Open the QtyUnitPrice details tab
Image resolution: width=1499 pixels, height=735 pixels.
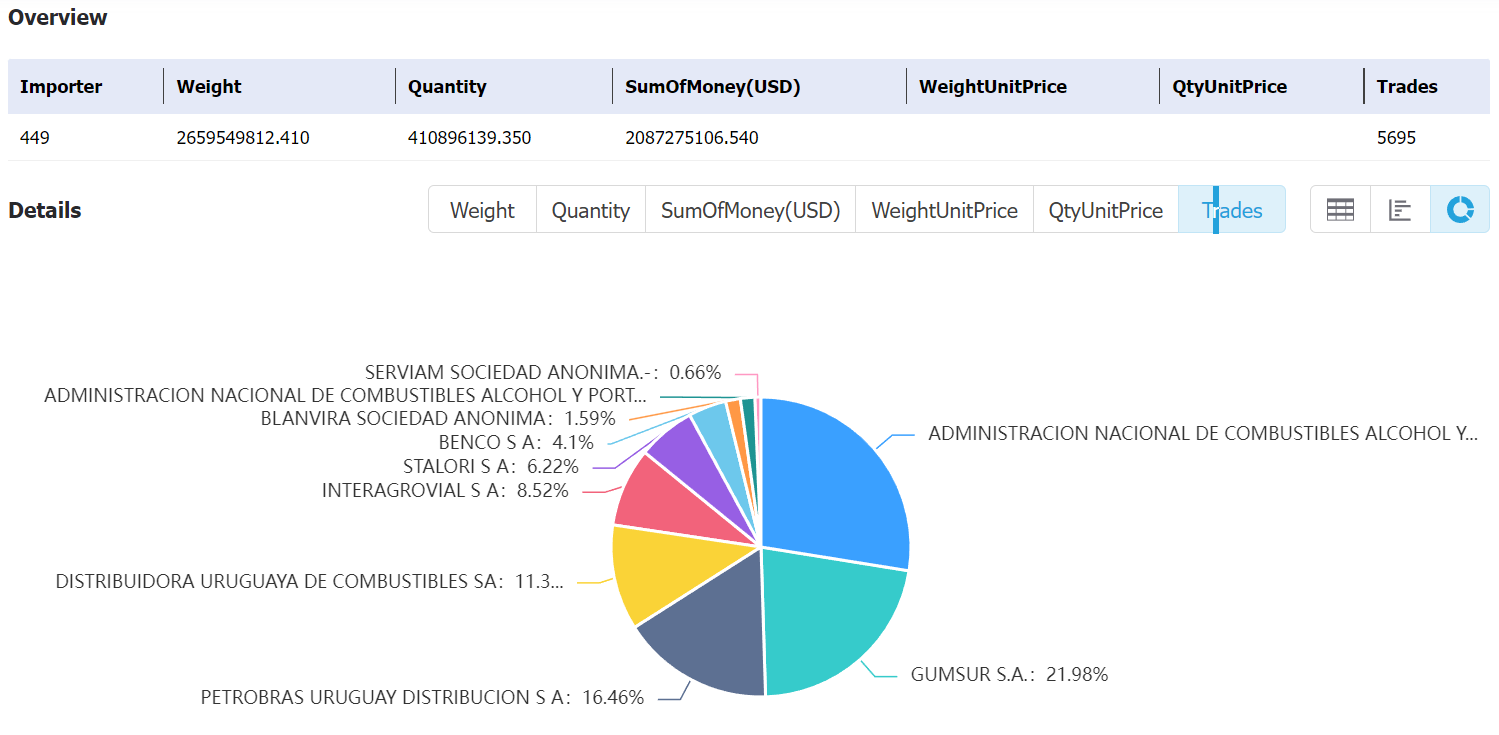tap(1106, 210)
